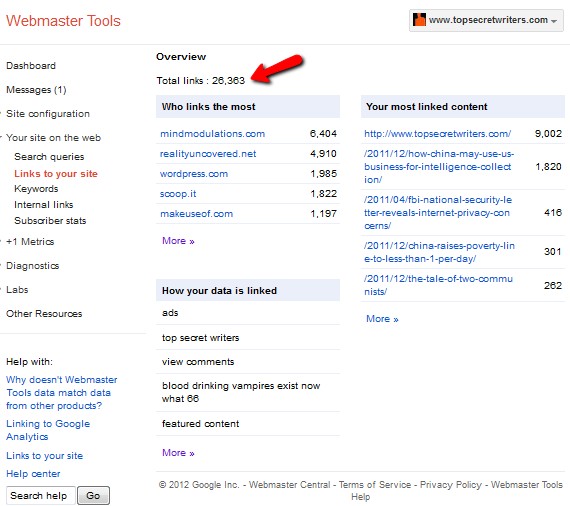This screenshot has width=570, height=506.
Task: Select Links to your site menu item
Action: click(x=56, y=174)
